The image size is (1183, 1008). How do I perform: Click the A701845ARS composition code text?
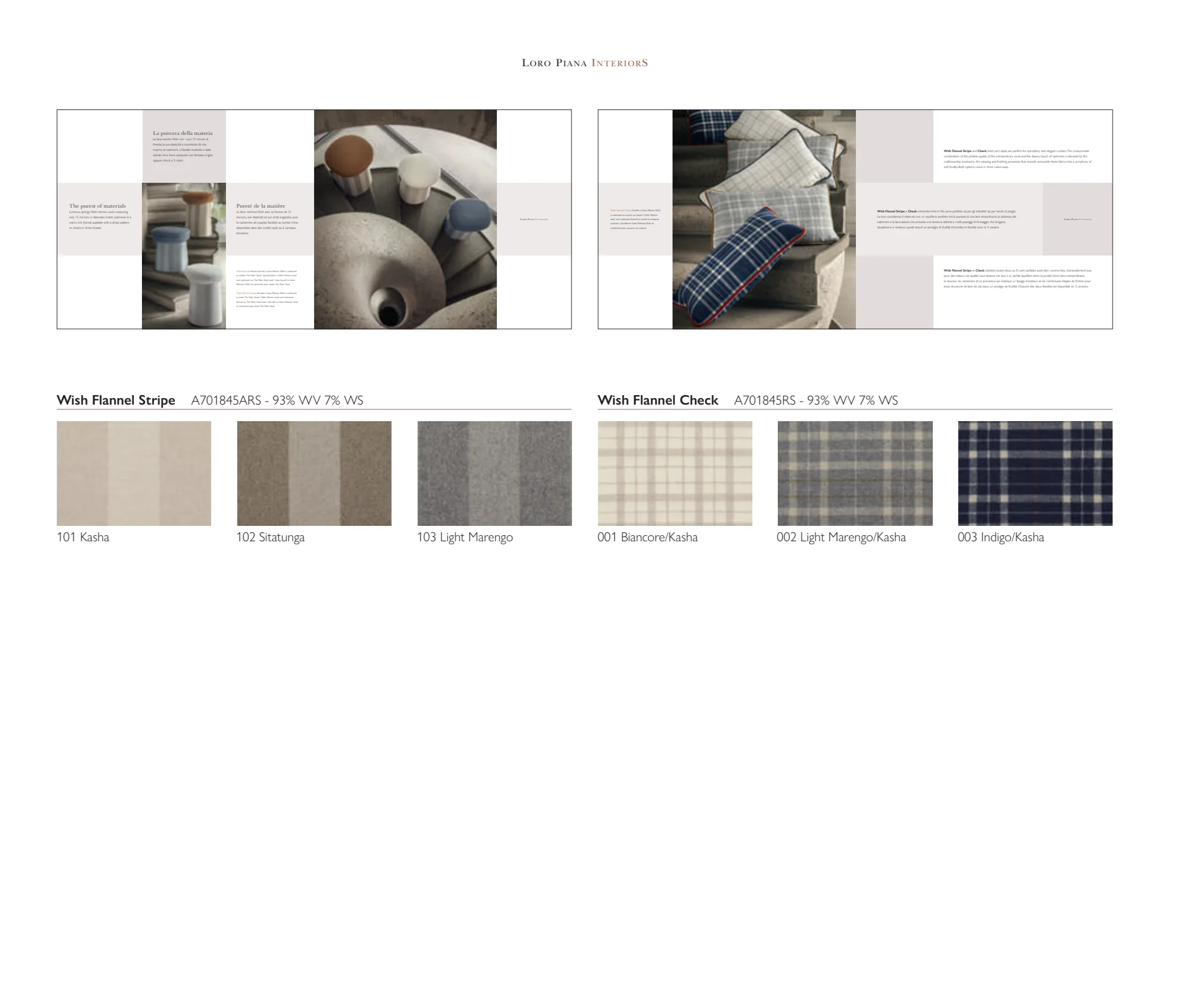click(277, 400)
